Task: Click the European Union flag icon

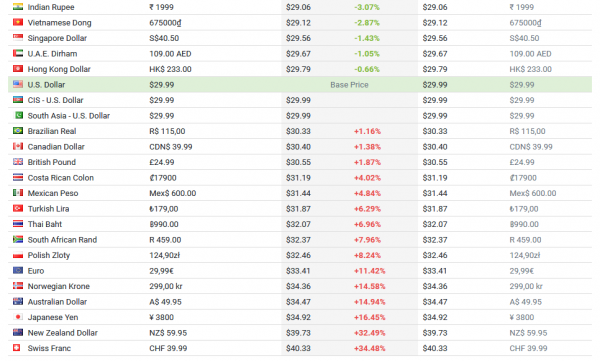Action: point(18,270)
